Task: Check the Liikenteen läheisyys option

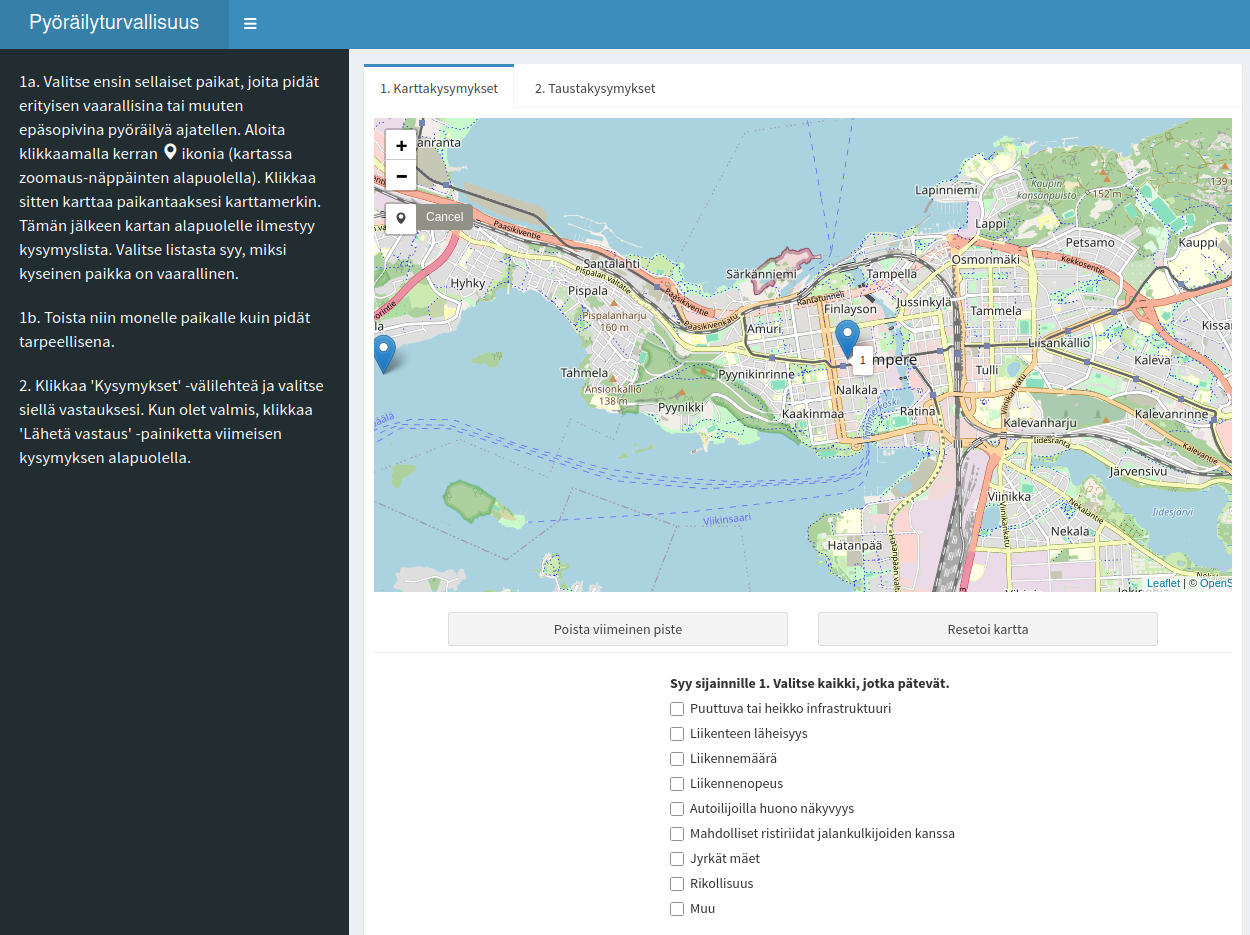Action: pyautogui.click(x=677, y=734)
